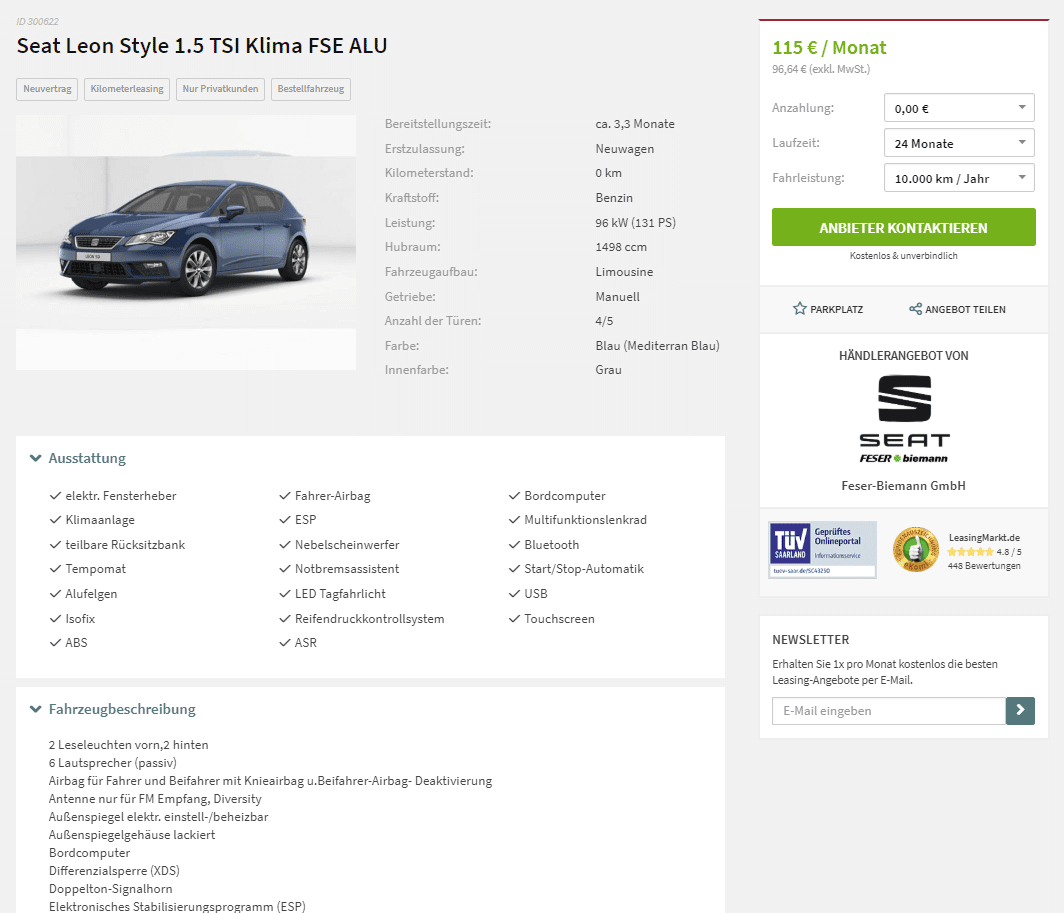Click the SEAT Feser-Biemann dealer logo

tap(904, 420)
